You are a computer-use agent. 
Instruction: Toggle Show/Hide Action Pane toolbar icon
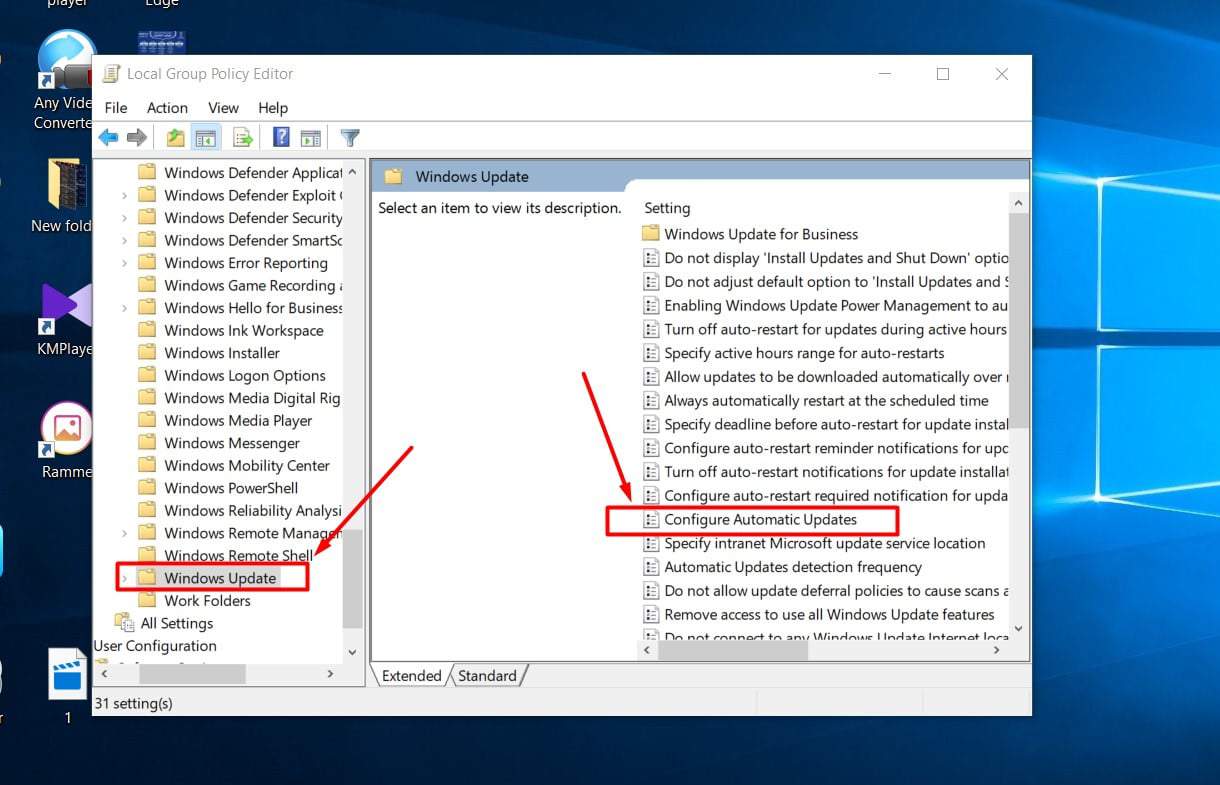(x=311, y=138)
